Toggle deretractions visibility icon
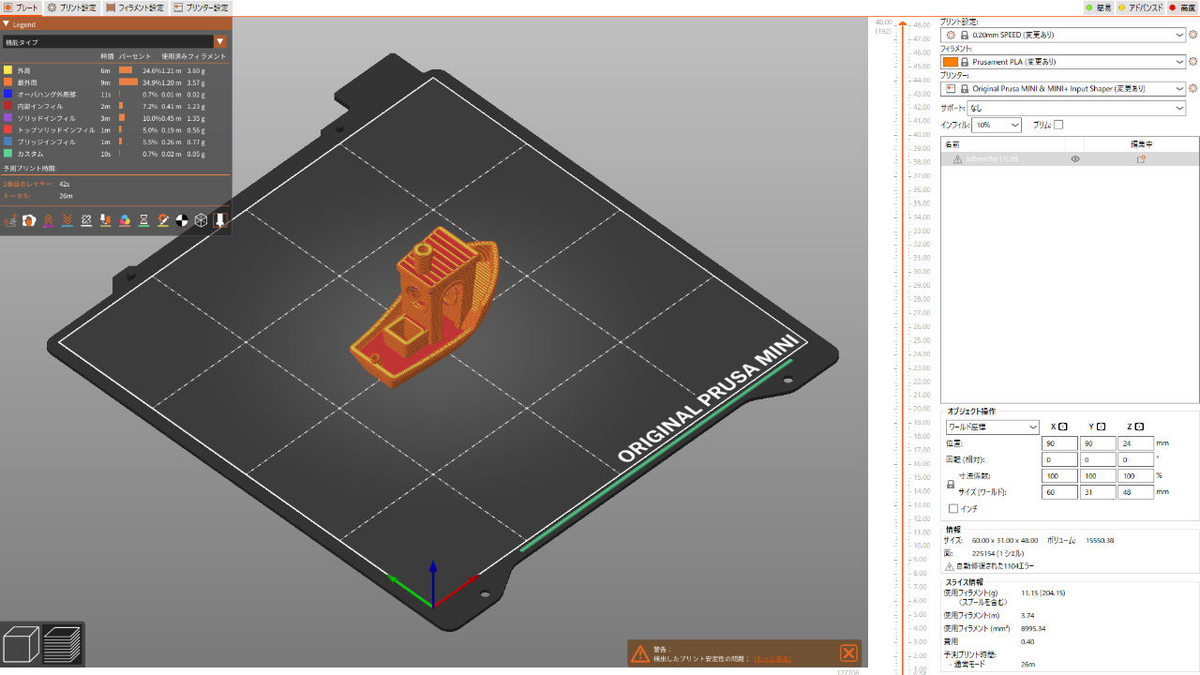 tap(67, 220)
